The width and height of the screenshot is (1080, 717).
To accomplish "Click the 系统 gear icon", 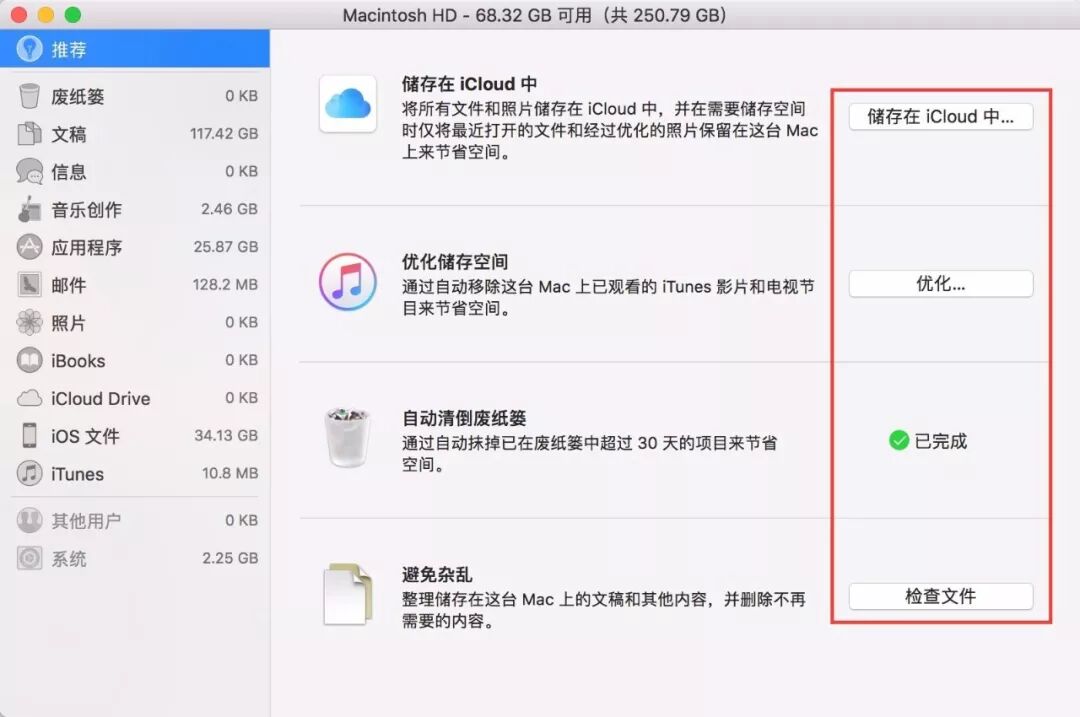I will [29, 559].
